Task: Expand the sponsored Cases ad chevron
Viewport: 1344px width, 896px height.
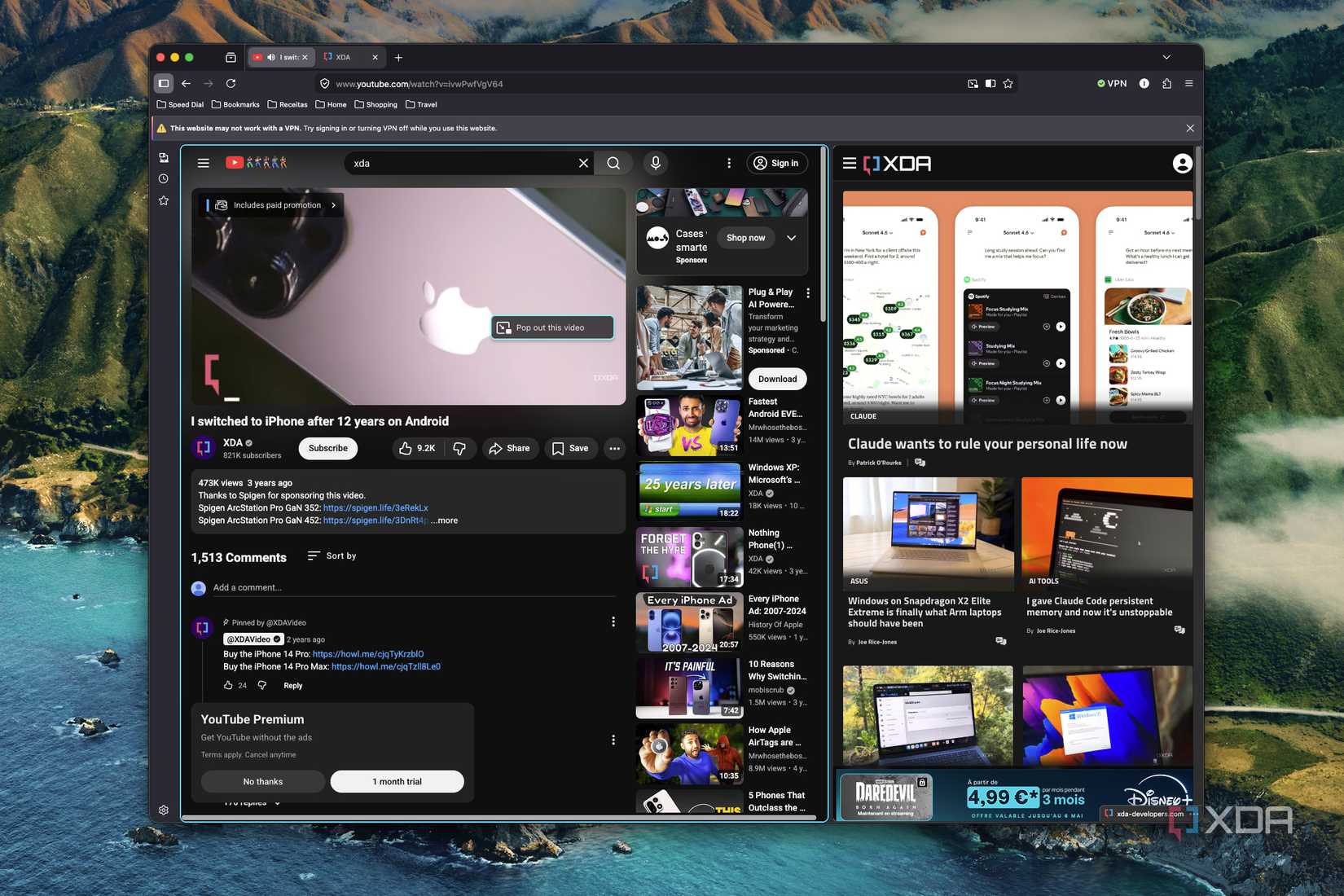Action: pos(791,238)
